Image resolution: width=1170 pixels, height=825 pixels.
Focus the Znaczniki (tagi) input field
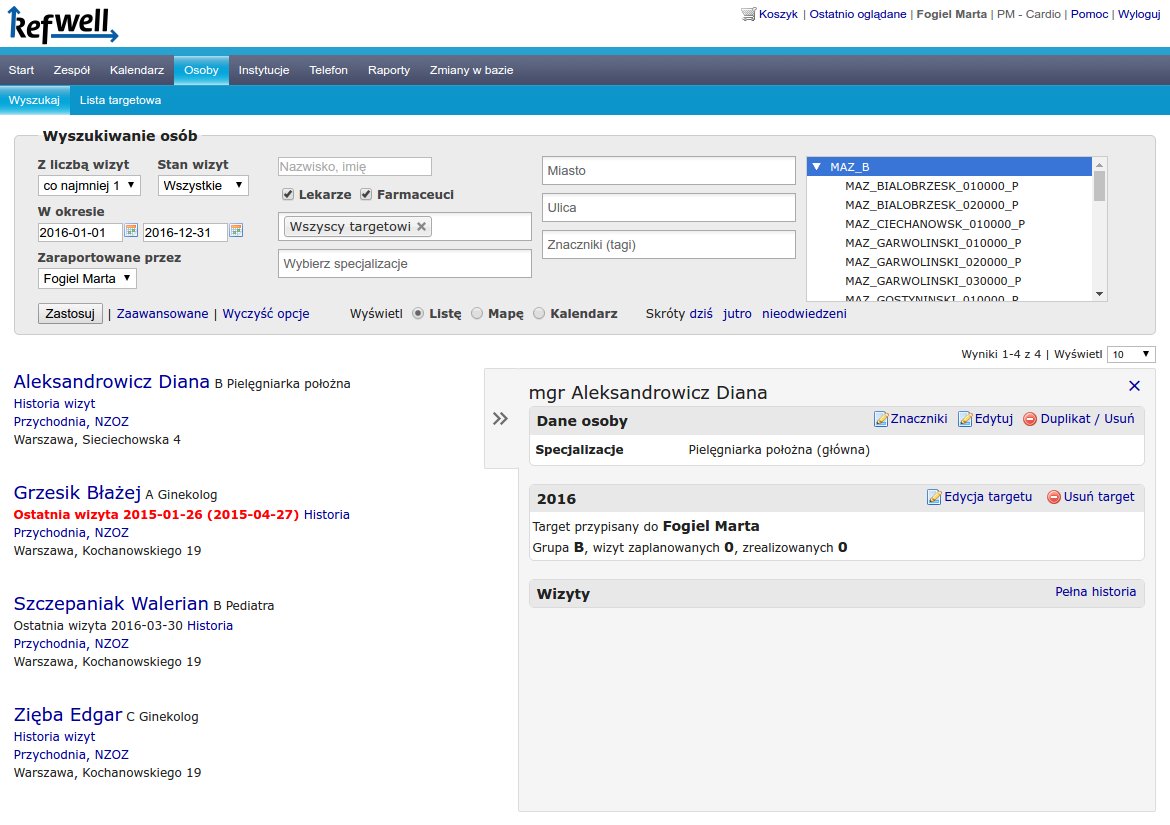pos(669,245)
